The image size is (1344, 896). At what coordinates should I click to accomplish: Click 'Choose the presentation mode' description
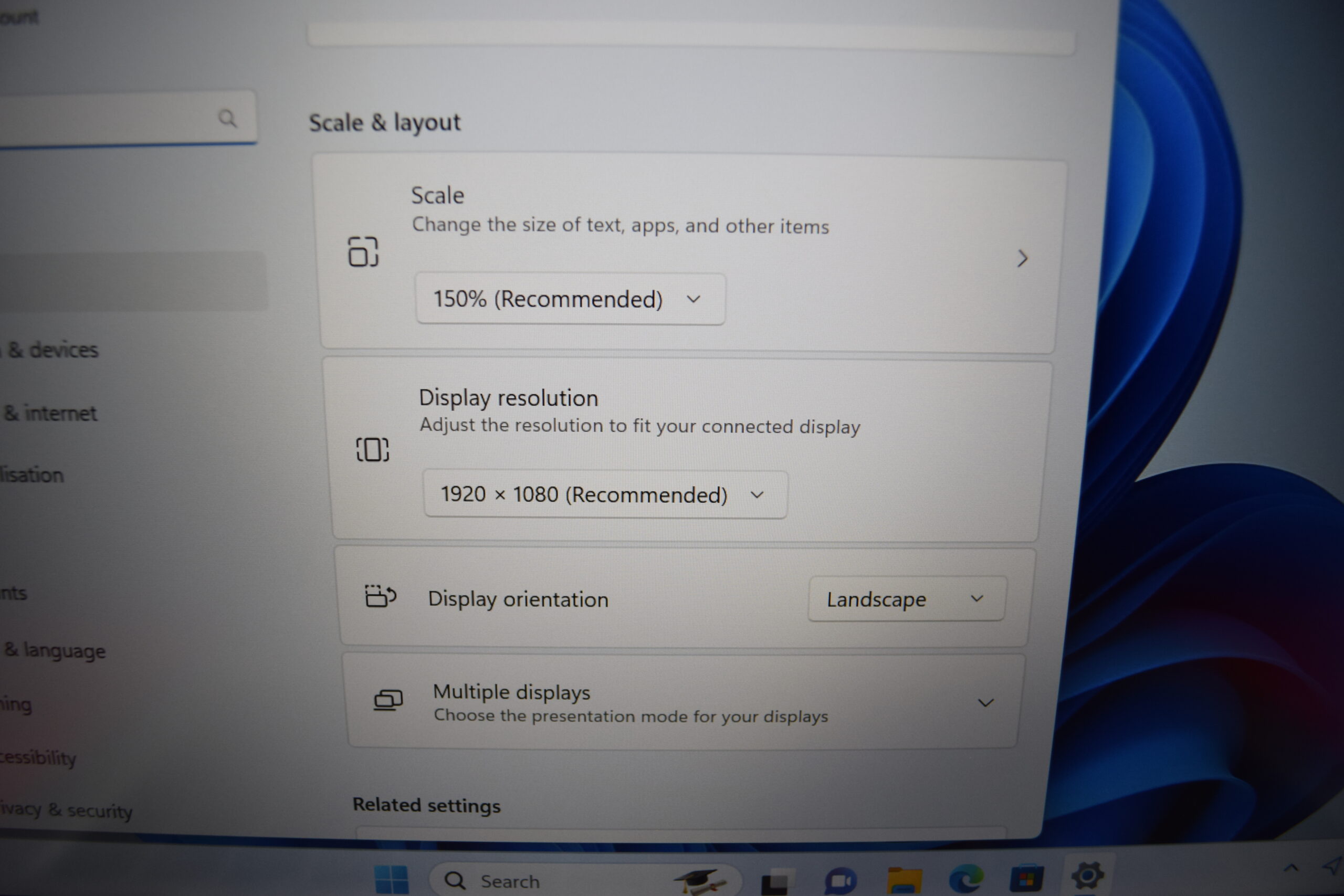[x=631, y=715]
